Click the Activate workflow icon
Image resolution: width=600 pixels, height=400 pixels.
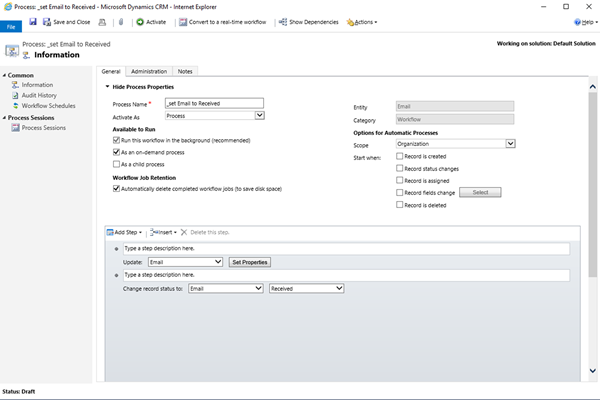(139, 21)
